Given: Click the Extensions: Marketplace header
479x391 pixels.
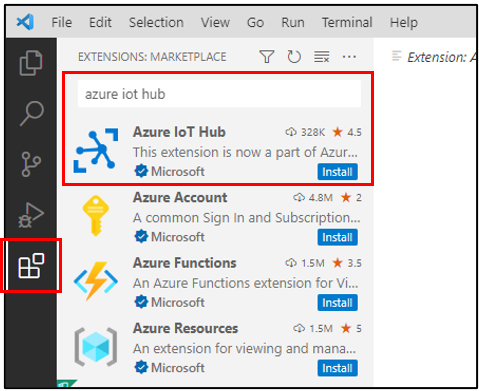Looking at the screenshot, I should (152, 57).
